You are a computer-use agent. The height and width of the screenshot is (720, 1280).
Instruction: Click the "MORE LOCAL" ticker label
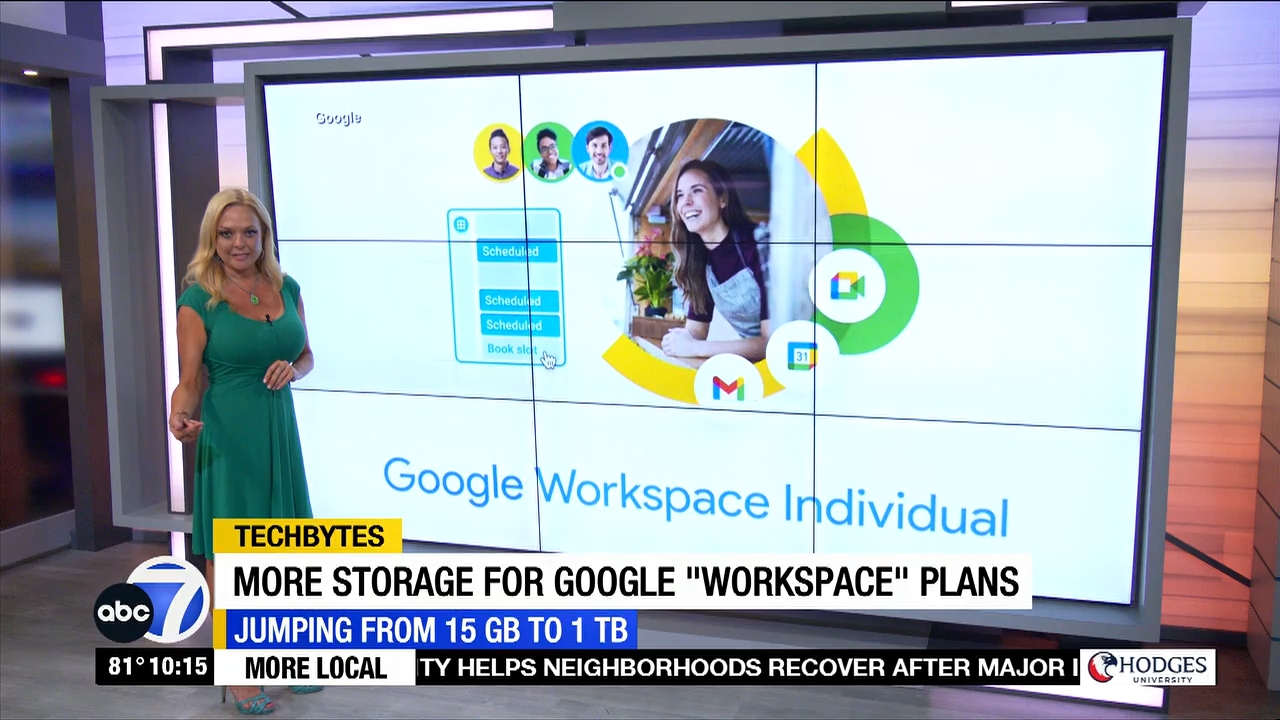[x=315, y=668]
